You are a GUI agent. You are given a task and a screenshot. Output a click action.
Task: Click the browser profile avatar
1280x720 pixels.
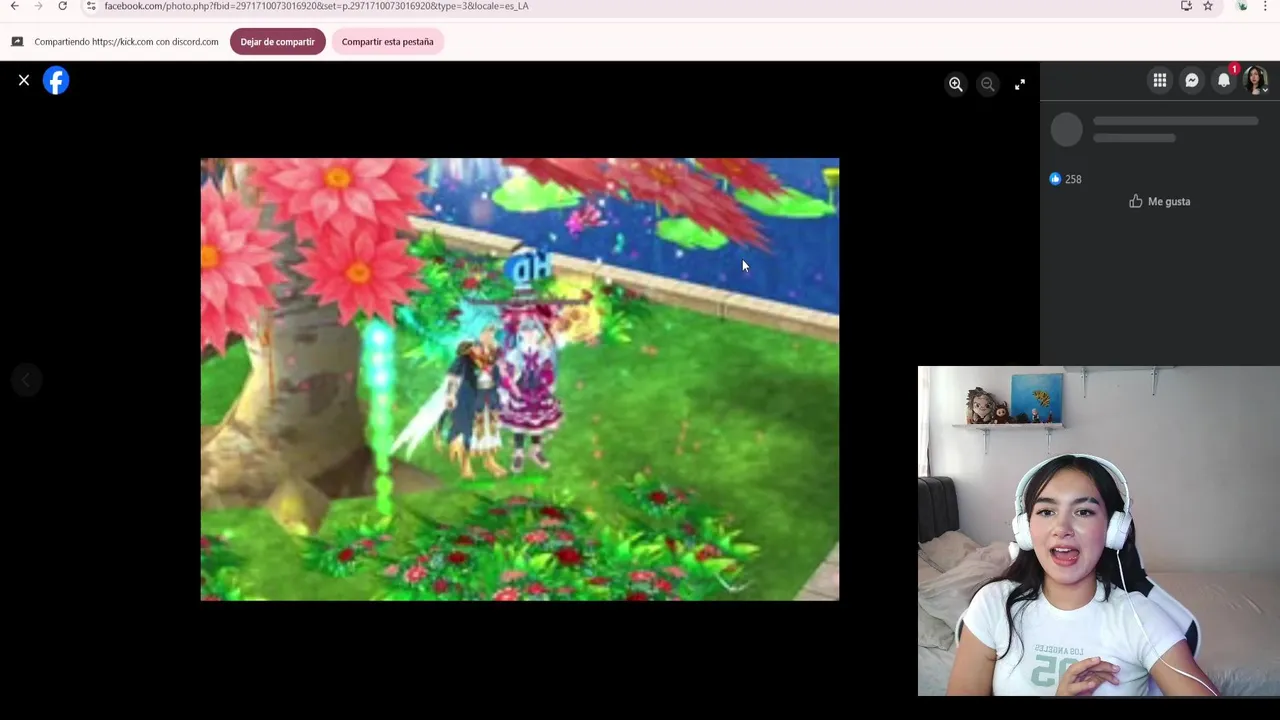click(x=1242, y=6)
